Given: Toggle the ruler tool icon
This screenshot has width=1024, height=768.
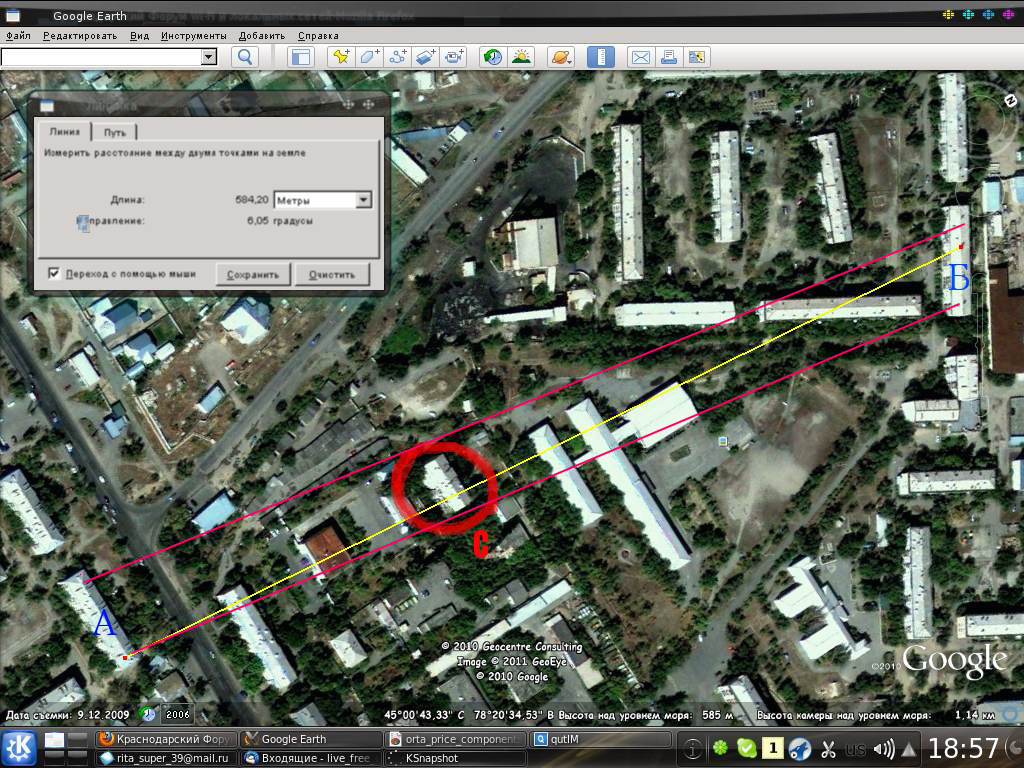Looking at the screenshot, I should click(601, 57).
